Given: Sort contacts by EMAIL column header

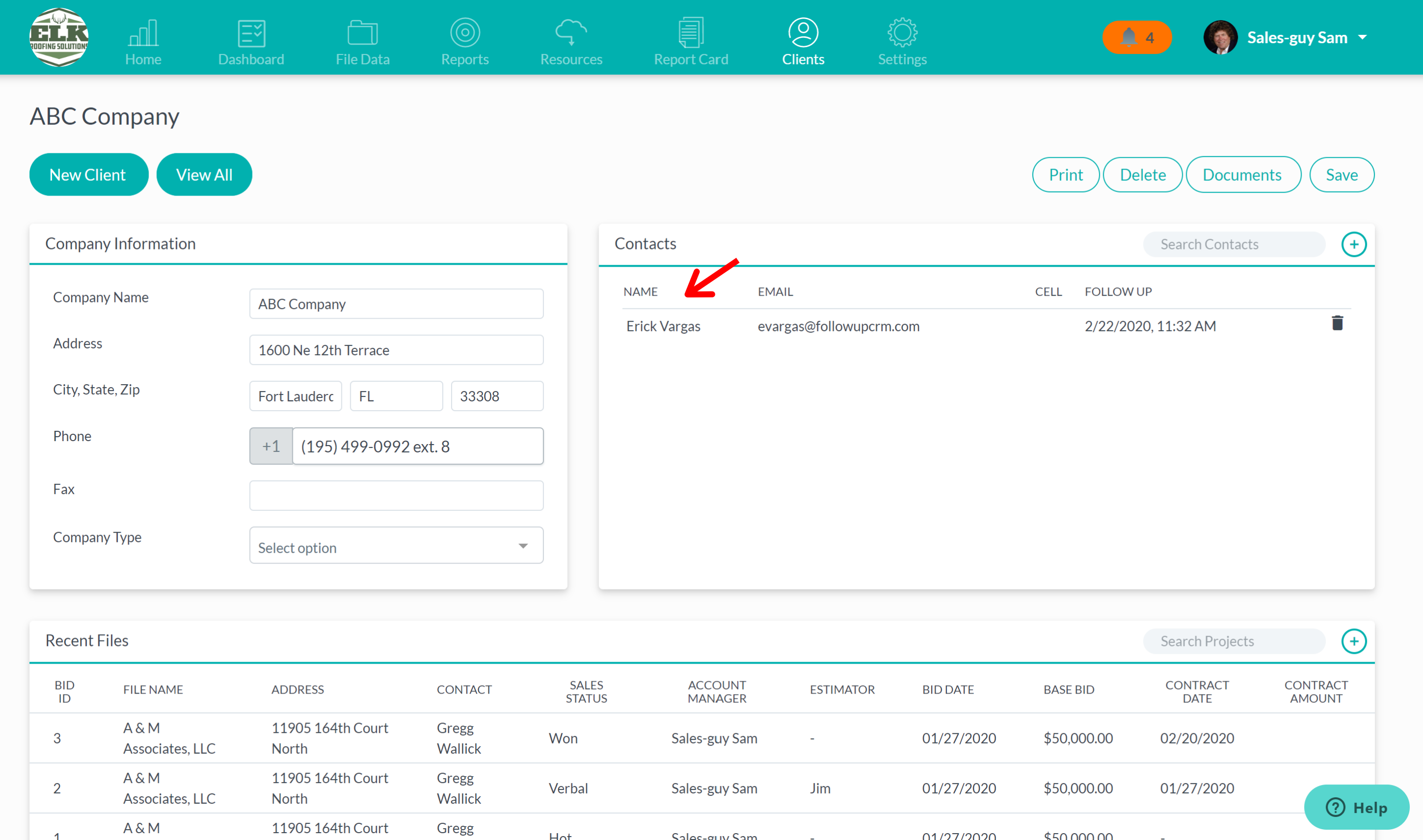Looking at the screenshot, I should [775, 291].
